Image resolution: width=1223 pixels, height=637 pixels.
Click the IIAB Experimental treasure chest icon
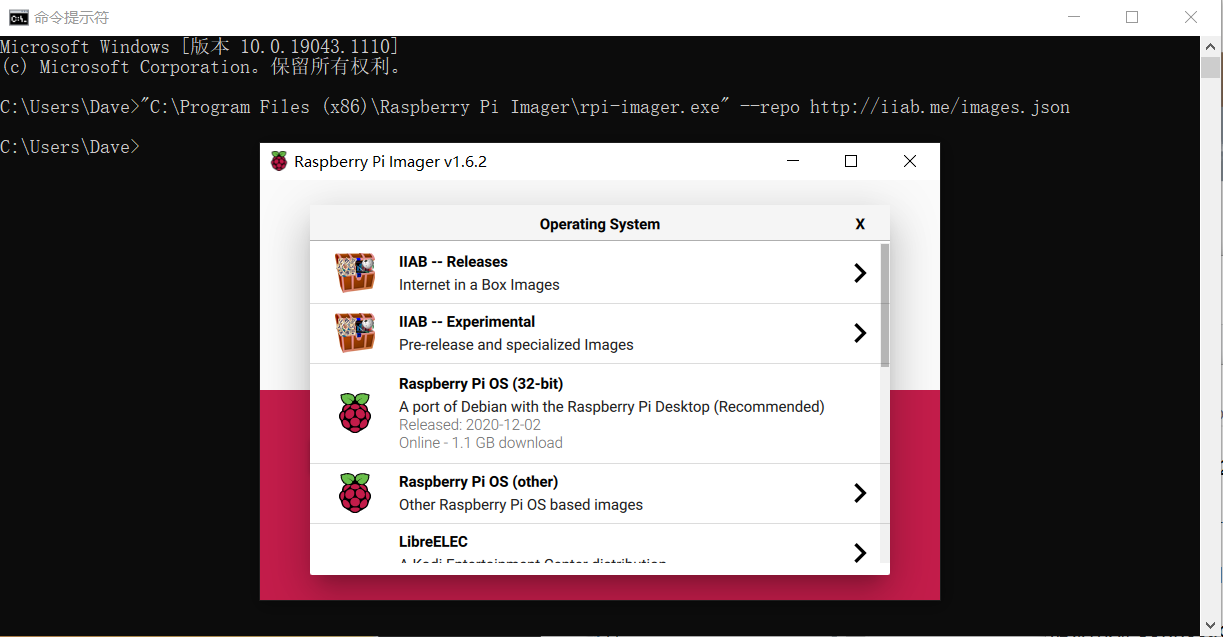click(x=355, y=333)
